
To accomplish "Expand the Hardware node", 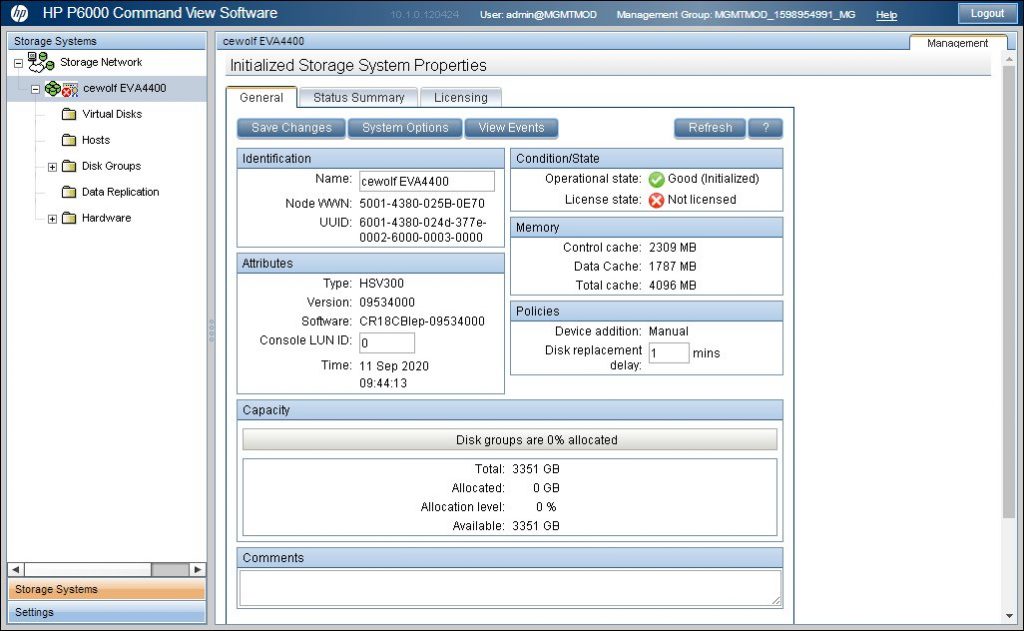I will point(52,219).
